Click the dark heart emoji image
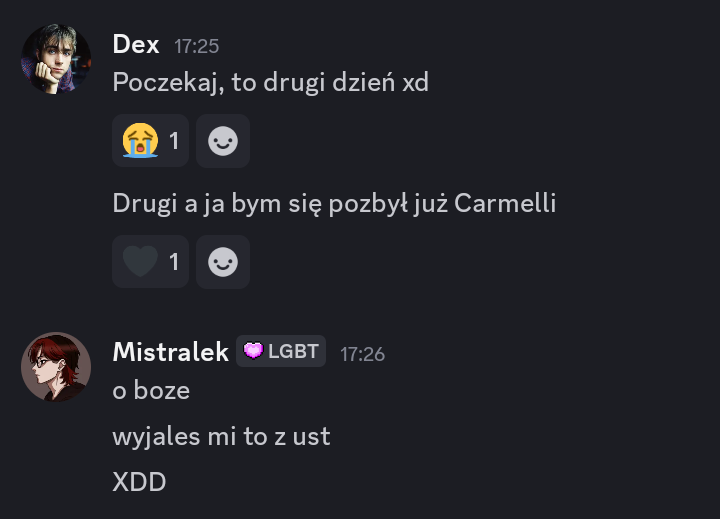 point(141,261)
